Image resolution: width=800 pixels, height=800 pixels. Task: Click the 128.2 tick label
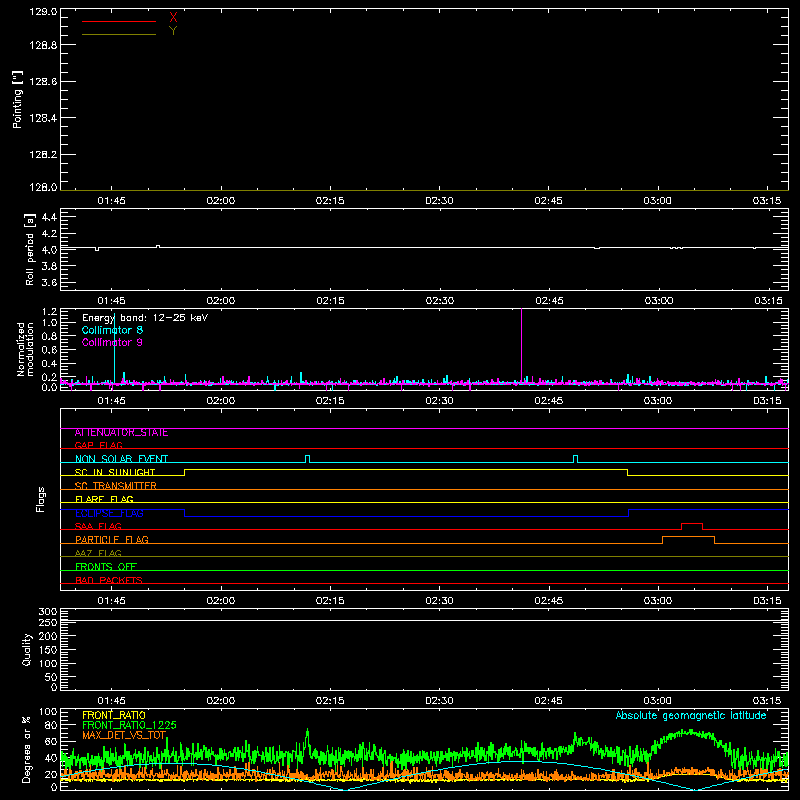(43, 155)
